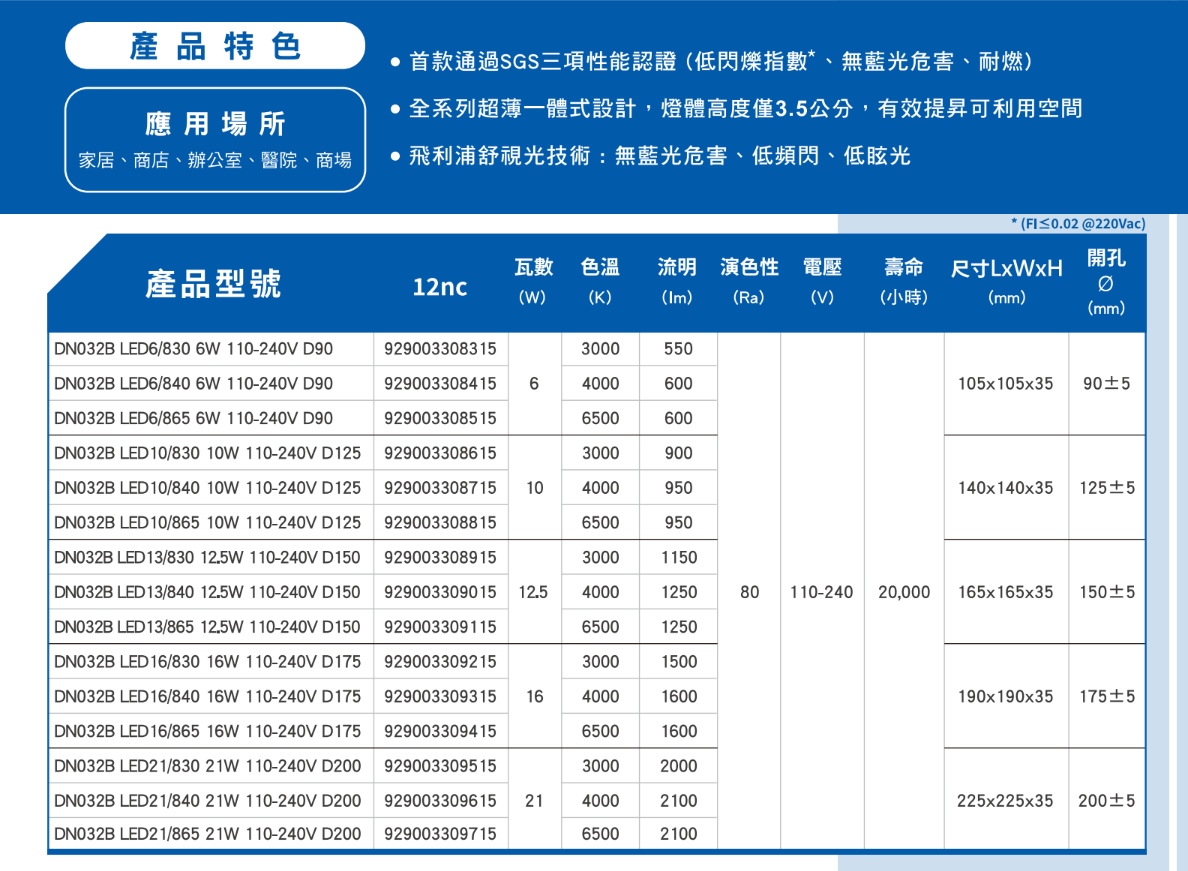This screenshot has width=1188, height=871.
Task: Click the 瓦數 (W) column header
Action: (533, 281)
